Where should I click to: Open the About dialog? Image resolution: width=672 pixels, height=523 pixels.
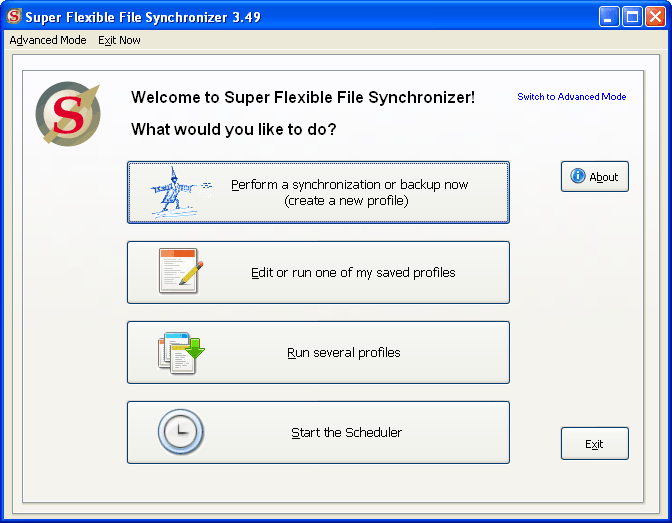click(x=594, y=176)
